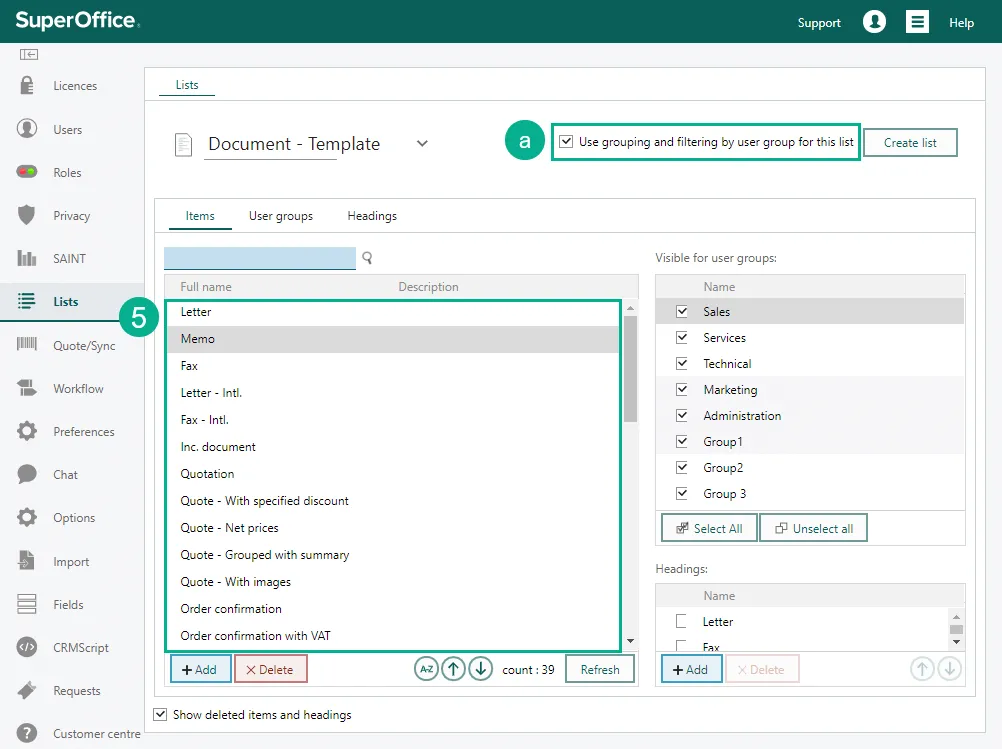Open the user profile icon in header

point(874,22)
